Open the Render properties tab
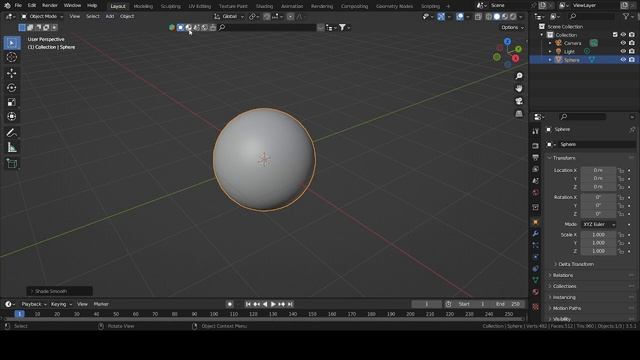Image resolution: width=640 pixels, height=360 pixels. (536, 146)
